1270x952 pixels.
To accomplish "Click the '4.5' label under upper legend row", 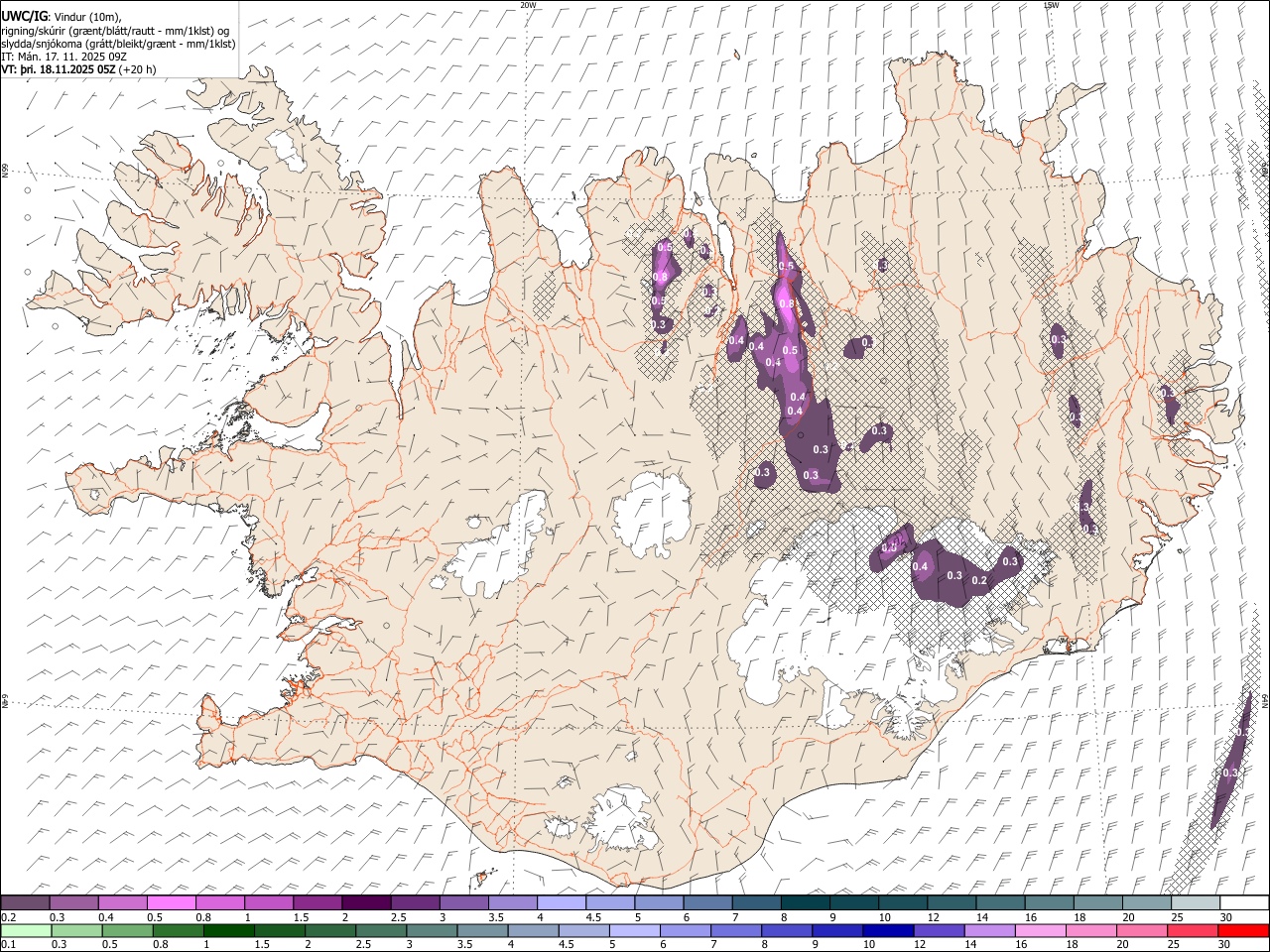I will 592,916.
